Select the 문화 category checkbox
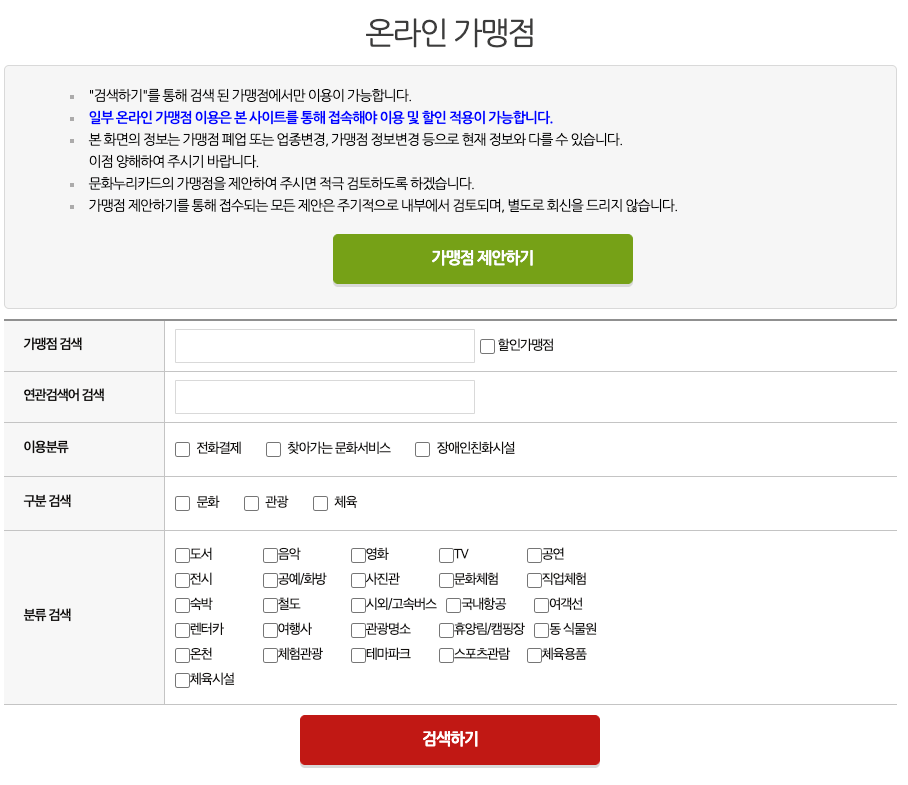The width and height of the screenshot is (908, 785). pos(183,502)
